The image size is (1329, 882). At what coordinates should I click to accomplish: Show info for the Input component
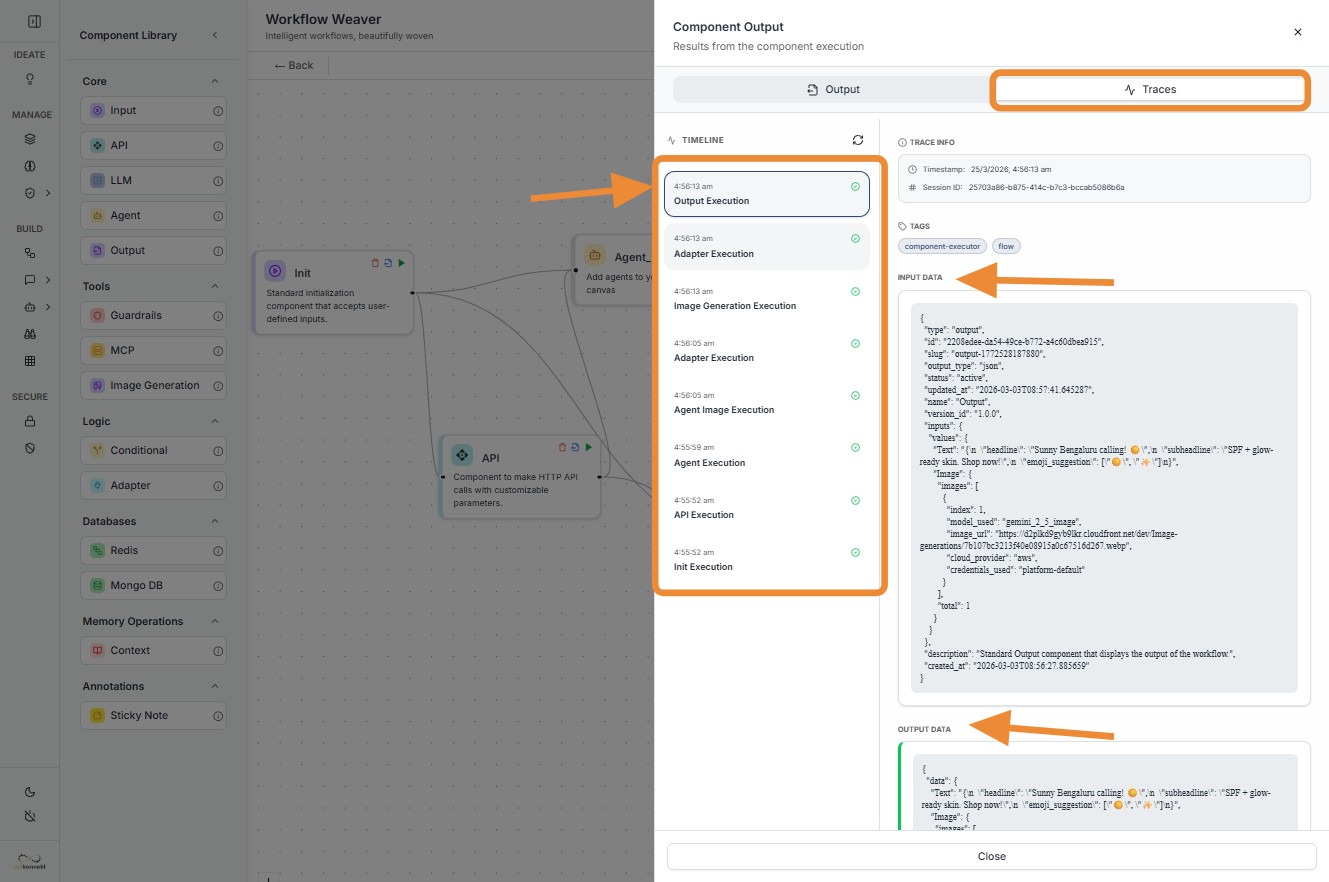tap(218, 111)
